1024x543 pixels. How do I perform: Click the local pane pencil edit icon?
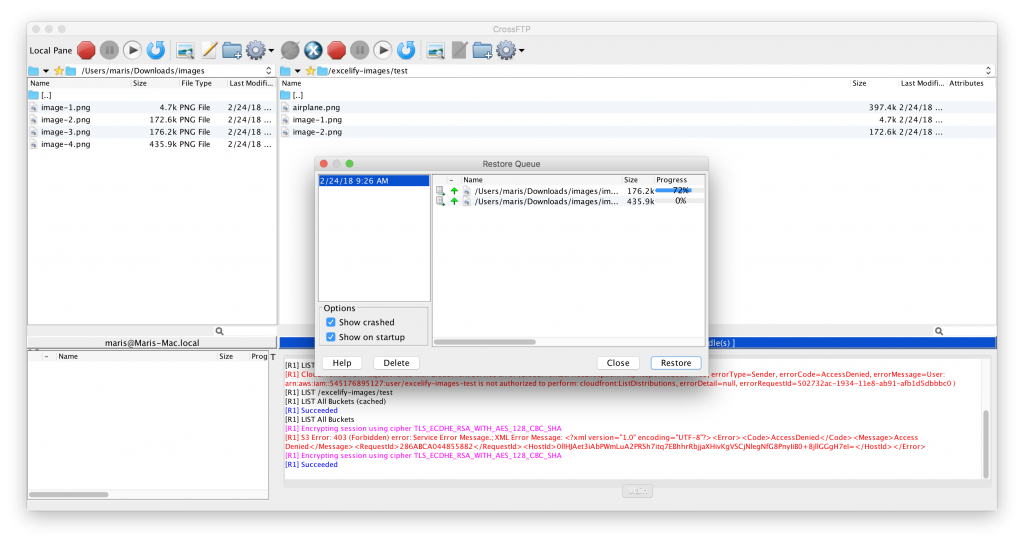[209, 49]
